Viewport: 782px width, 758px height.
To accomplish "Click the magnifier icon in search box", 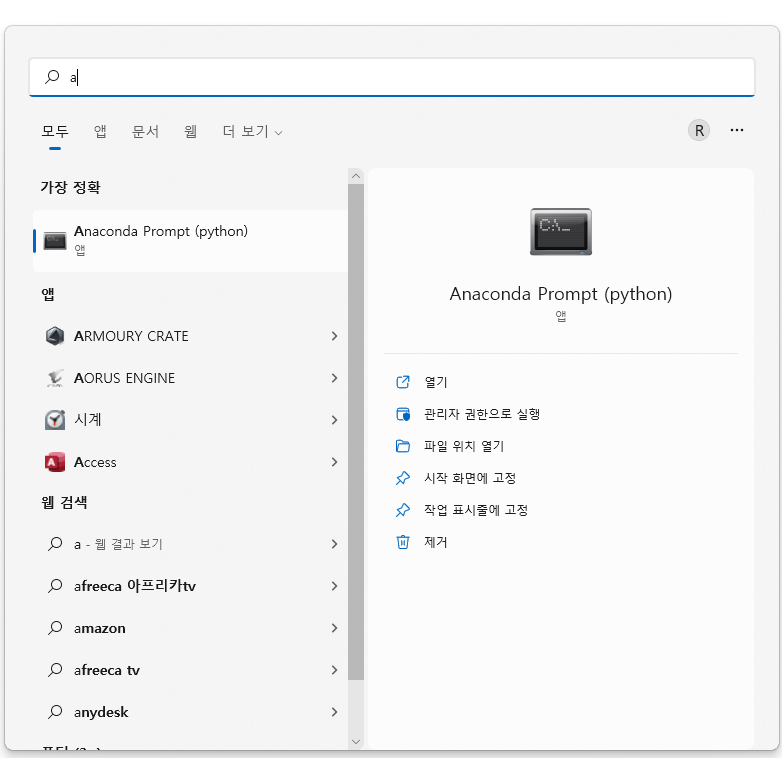I will 52,77.
